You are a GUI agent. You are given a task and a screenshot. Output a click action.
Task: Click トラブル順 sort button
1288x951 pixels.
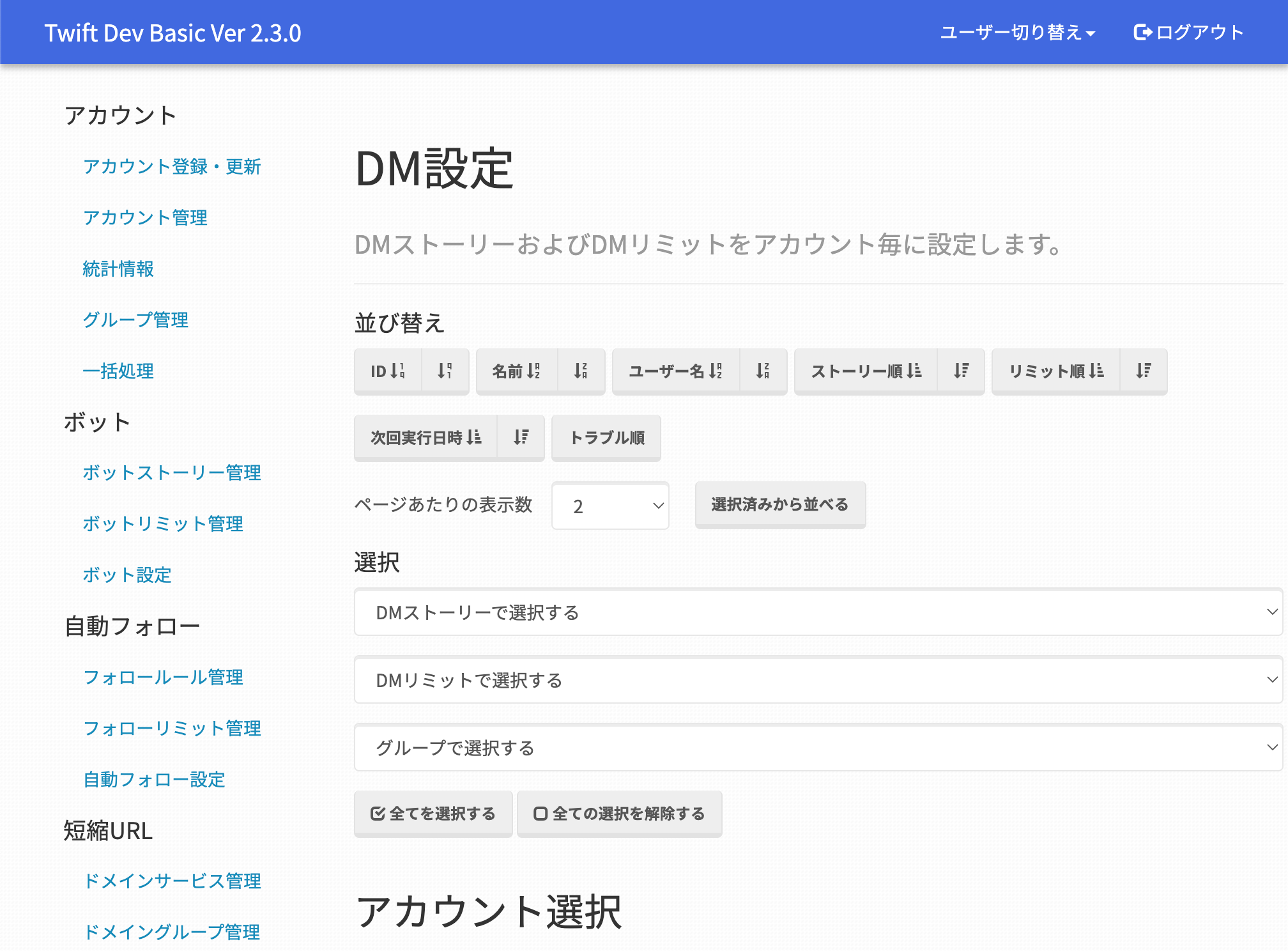(606, 438)
